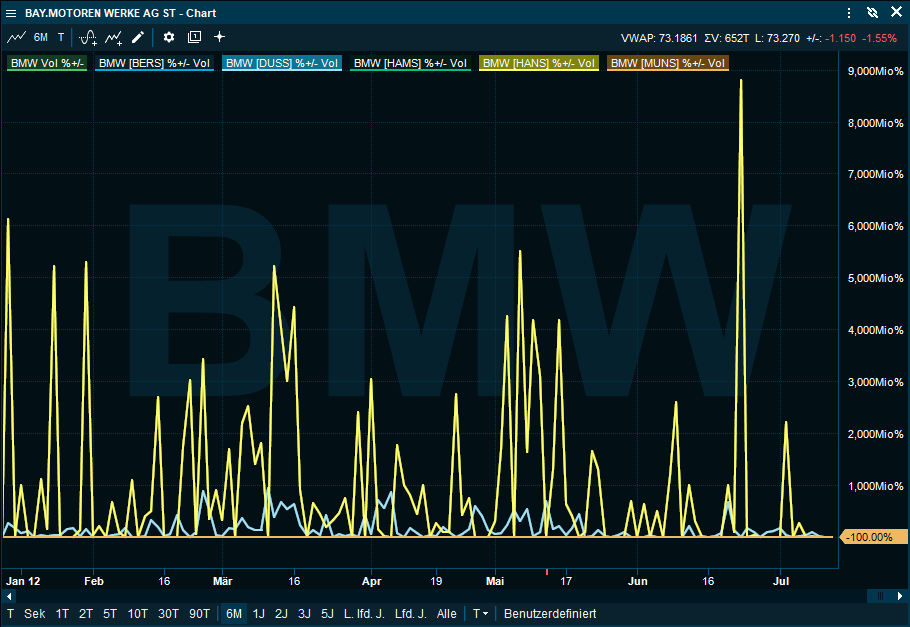Image resolution: width=910 pixels, height=627 pixels.
Task: Open the 6M period dropdown in the toolbar
Action: pyautogui.click(x=40, y=37)
